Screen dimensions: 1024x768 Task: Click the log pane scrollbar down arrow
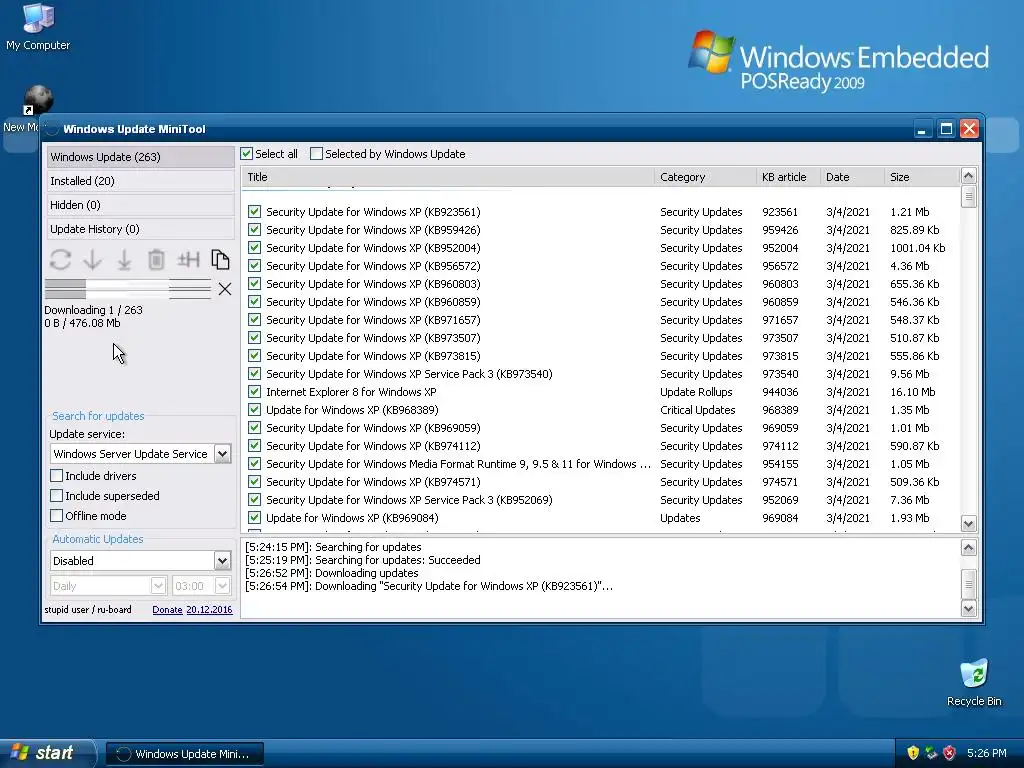[x=968, y=609]
